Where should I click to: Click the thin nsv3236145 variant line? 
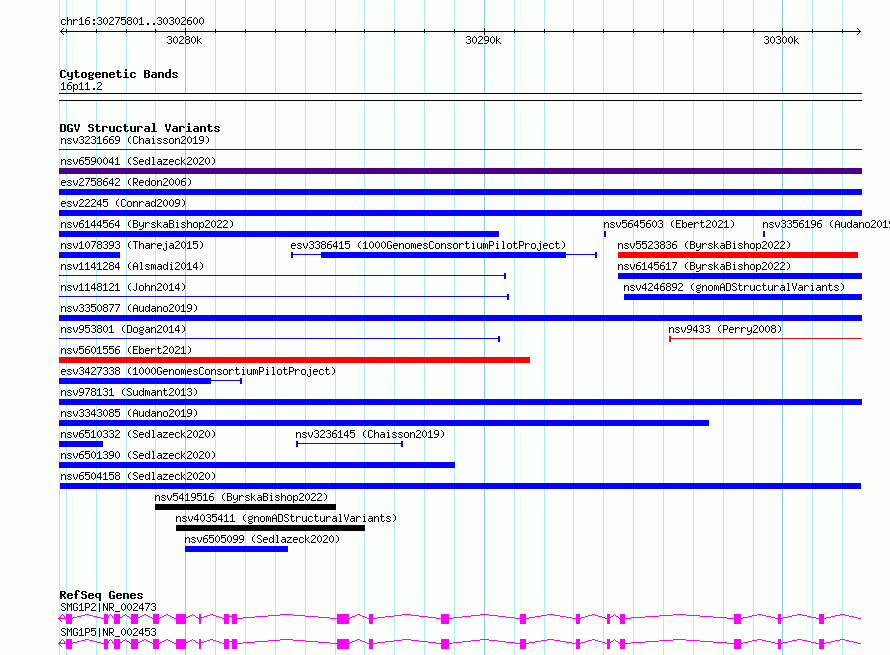coord(350,444)
